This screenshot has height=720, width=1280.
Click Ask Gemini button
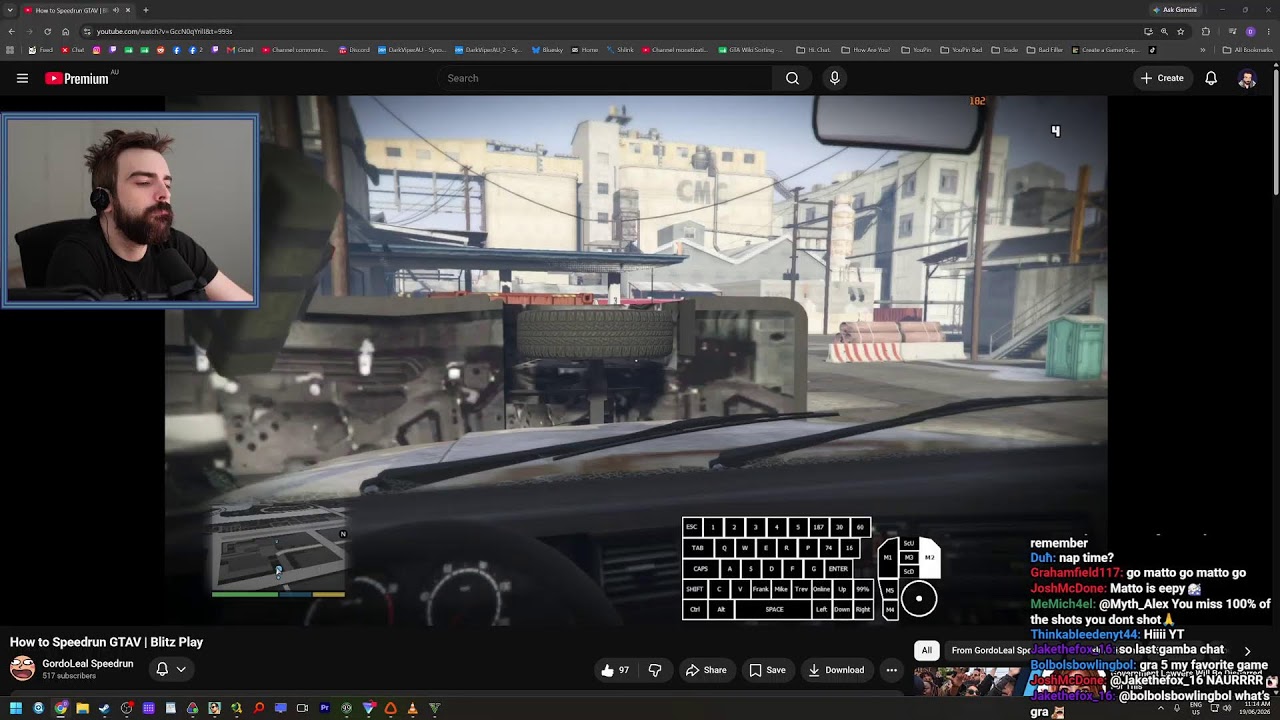[1175, 10]
